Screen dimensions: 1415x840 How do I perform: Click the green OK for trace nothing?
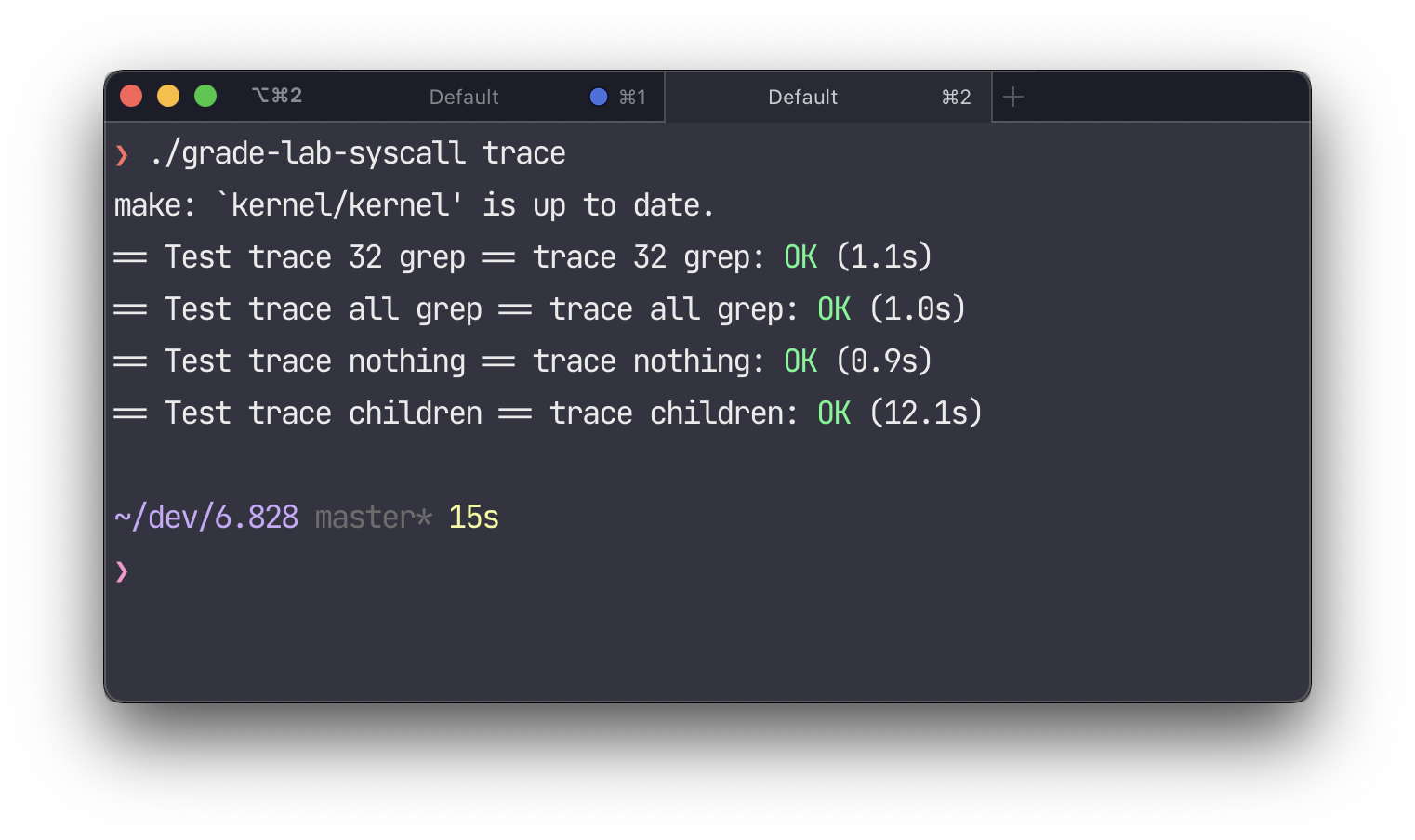pyautogui.click(x=800, y=361)
